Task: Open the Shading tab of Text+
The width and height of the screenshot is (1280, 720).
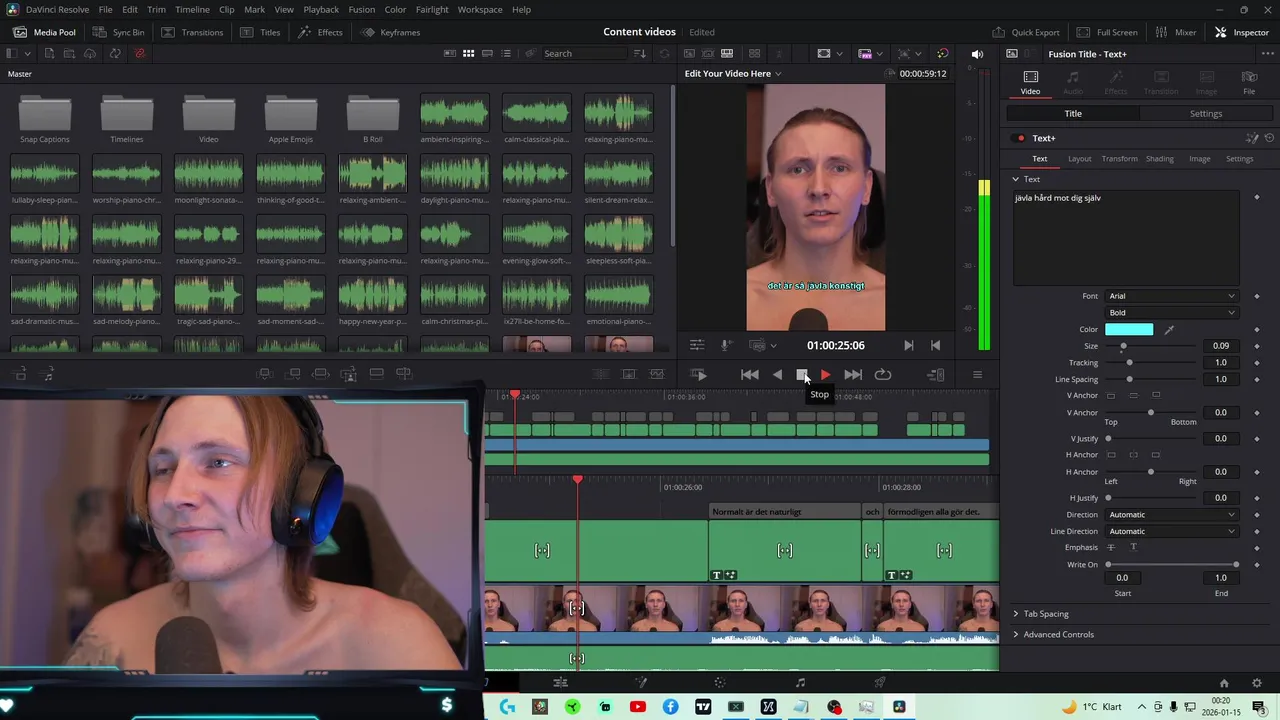Action: 1159,158
